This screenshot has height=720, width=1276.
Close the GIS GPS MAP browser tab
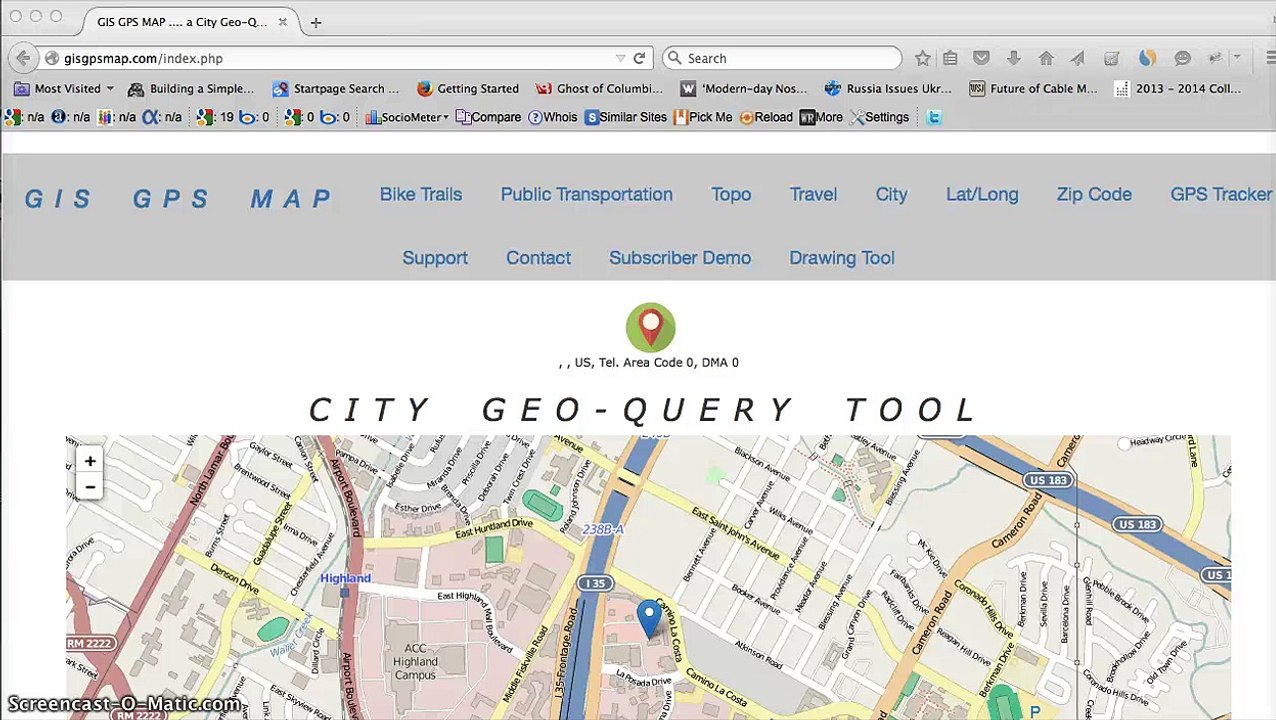click(x=283, y=22)
